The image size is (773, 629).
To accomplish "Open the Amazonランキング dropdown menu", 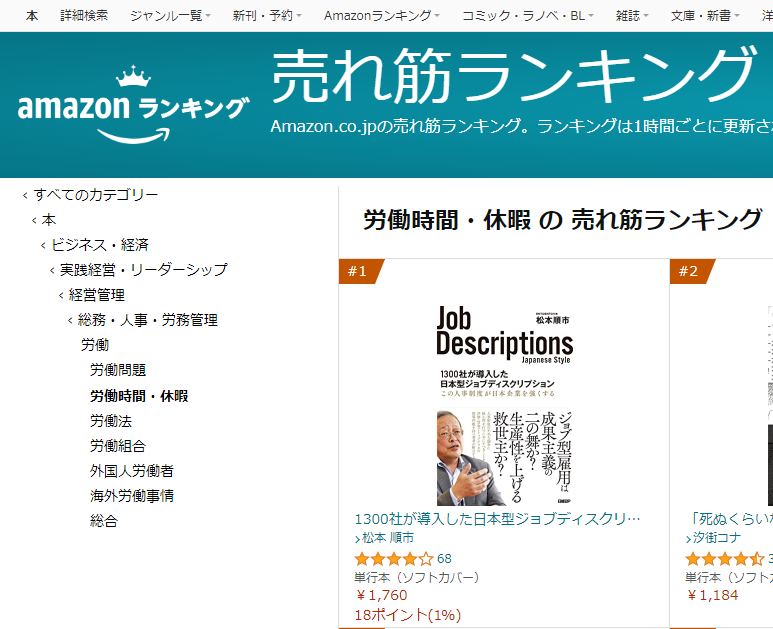I will (x=382, y=16).
